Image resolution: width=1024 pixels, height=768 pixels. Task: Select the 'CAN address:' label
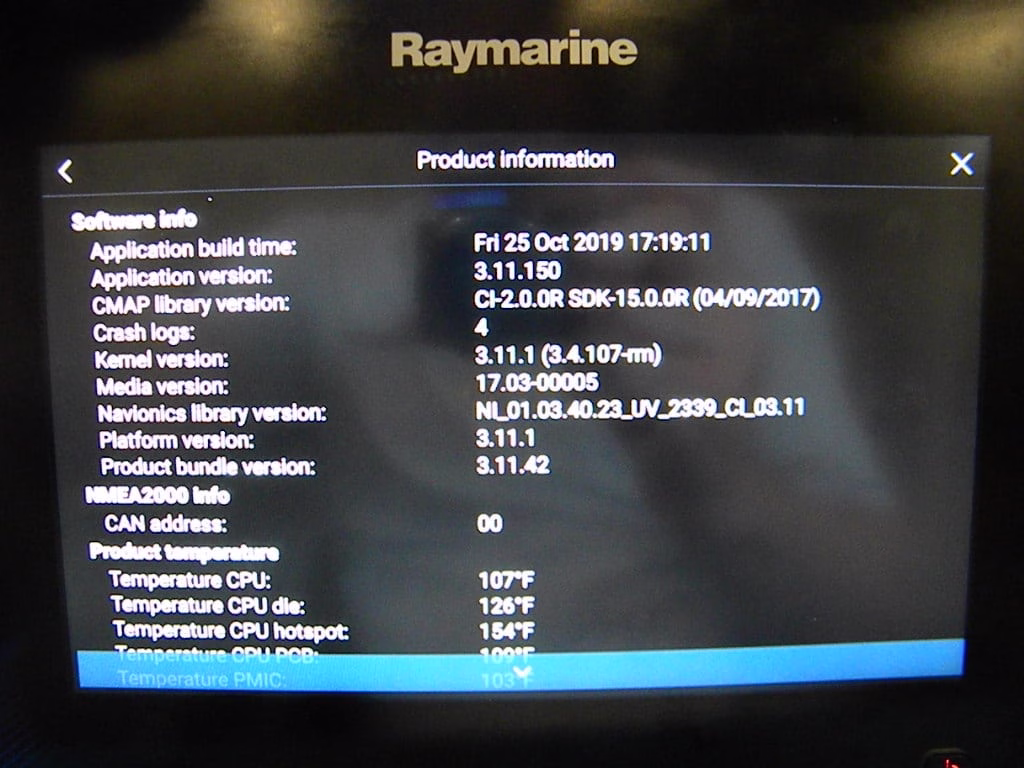(x=165, y=523)
